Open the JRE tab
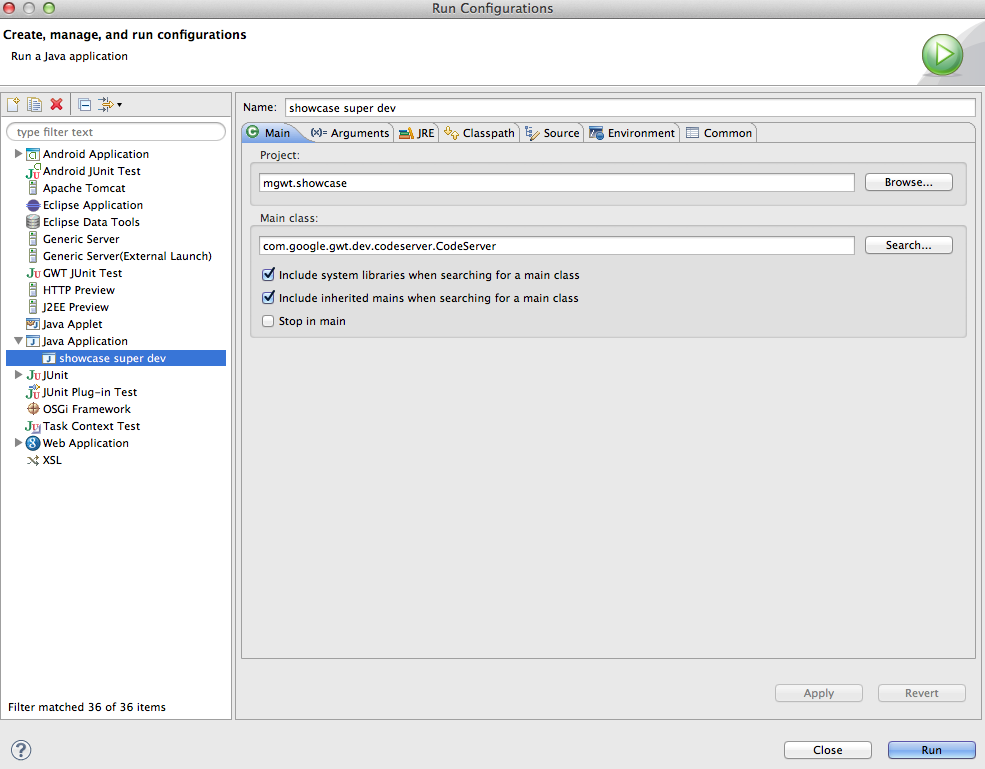Image resolution: width=985 pixels, height=769 pixels. click(x=416, y=133)
